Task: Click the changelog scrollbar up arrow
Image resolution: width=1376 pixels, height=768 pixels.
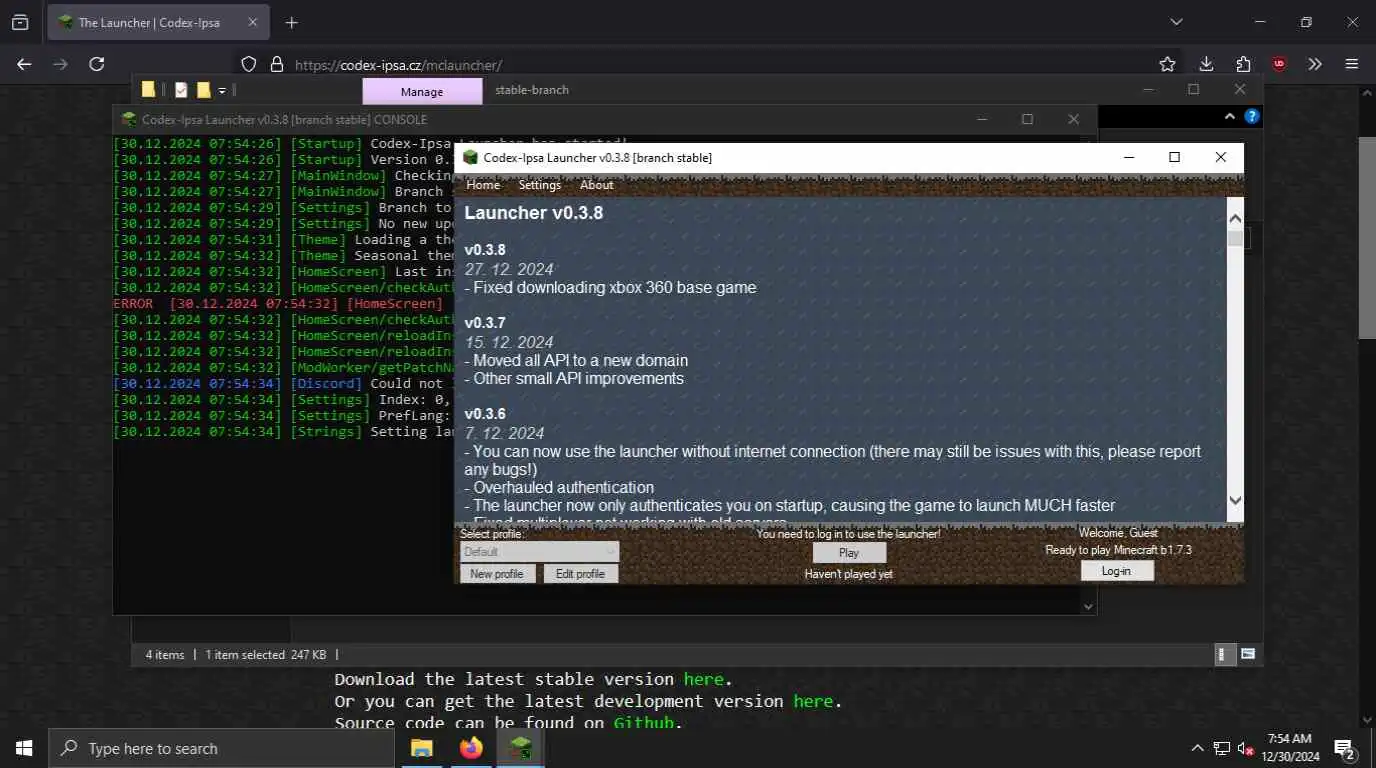Action: coord(1235,217)
